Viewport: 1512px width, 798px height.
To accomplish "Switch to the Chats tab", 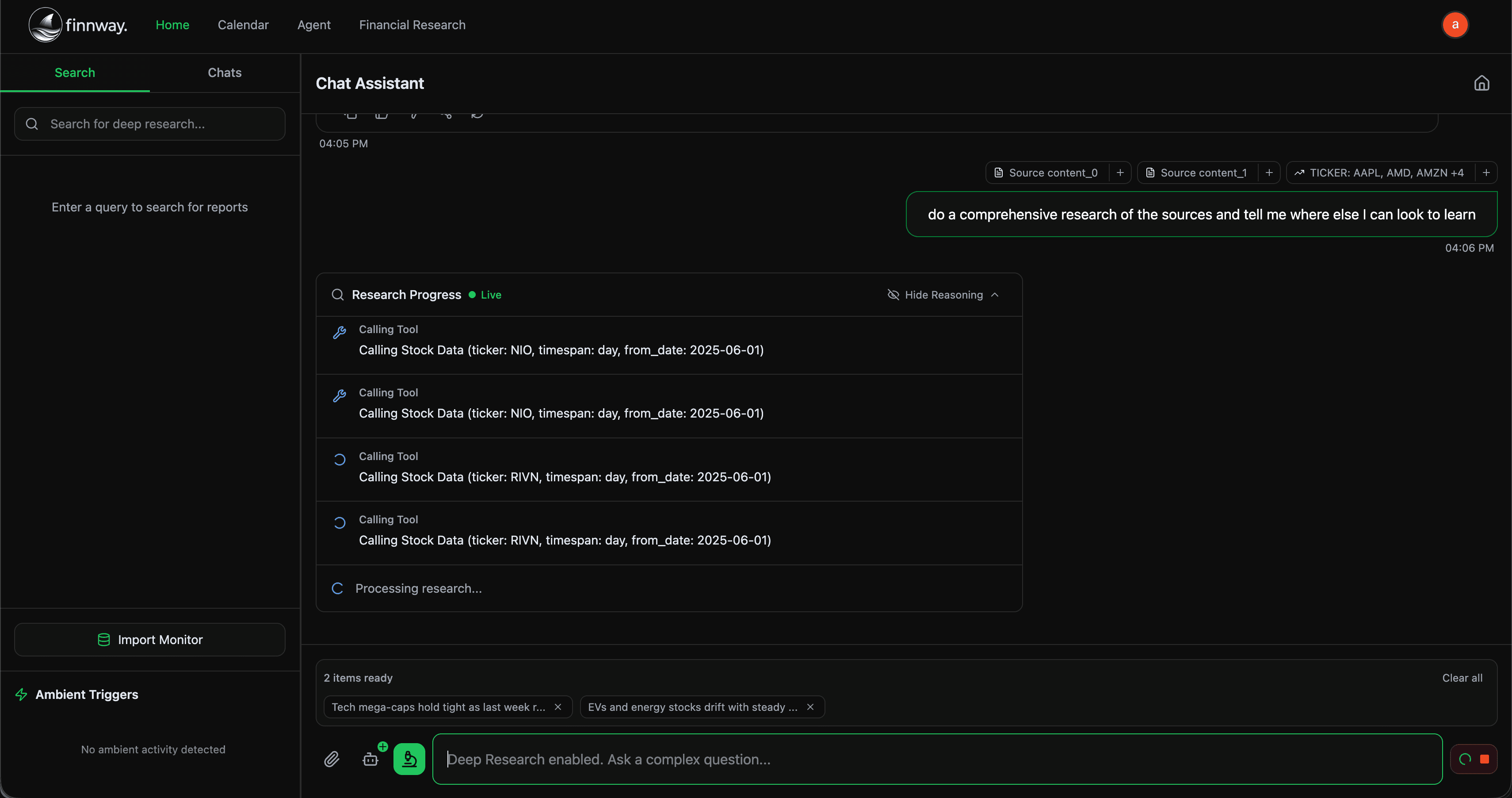I will pyautogui.click(x=224, y=73).
